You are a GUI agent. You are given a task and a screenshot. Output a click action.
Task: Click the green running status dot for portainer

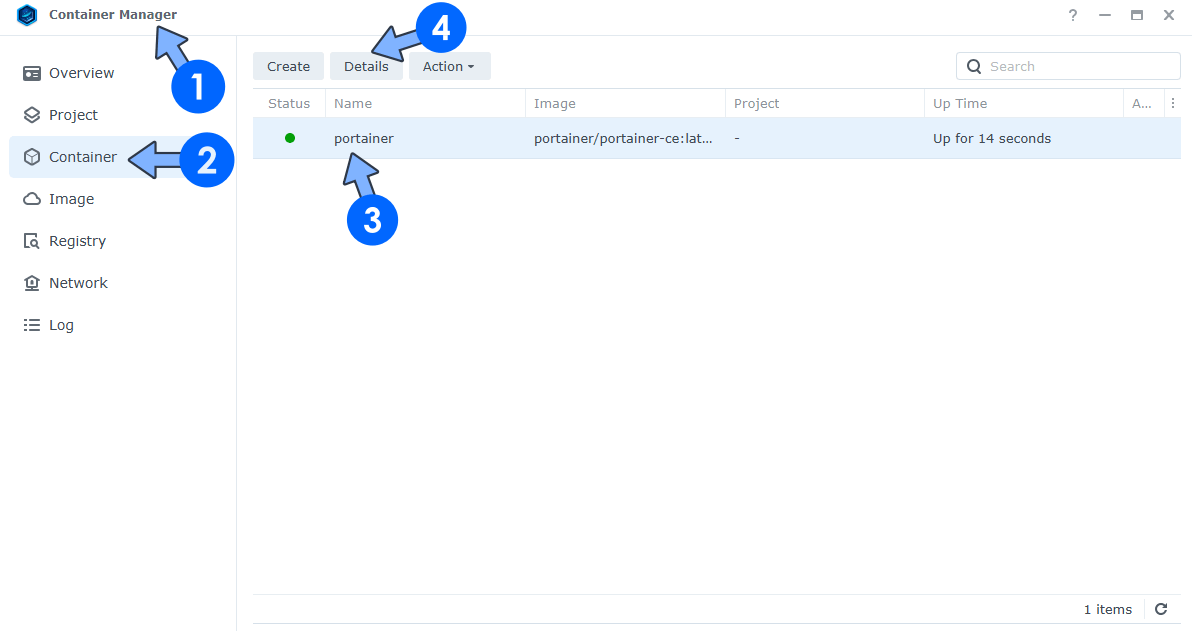pyautogui.click(x=290, y=138)
